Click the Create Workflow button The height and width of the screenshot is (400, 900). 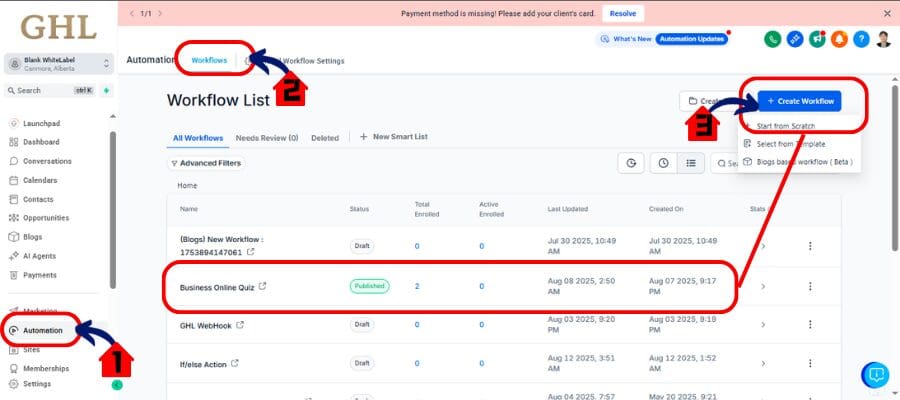[x=800, y=101]
